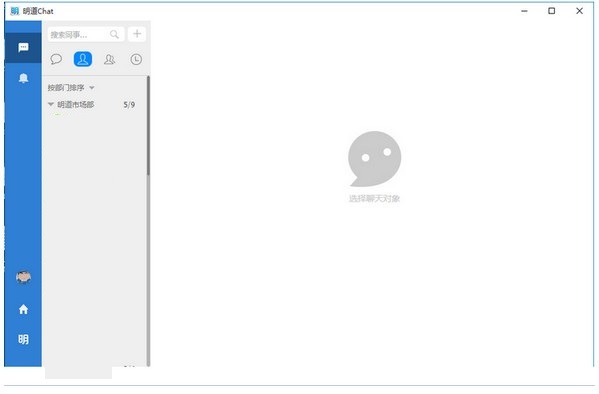
Task: Click the plus button to add chat
Action: click(137, 34)
